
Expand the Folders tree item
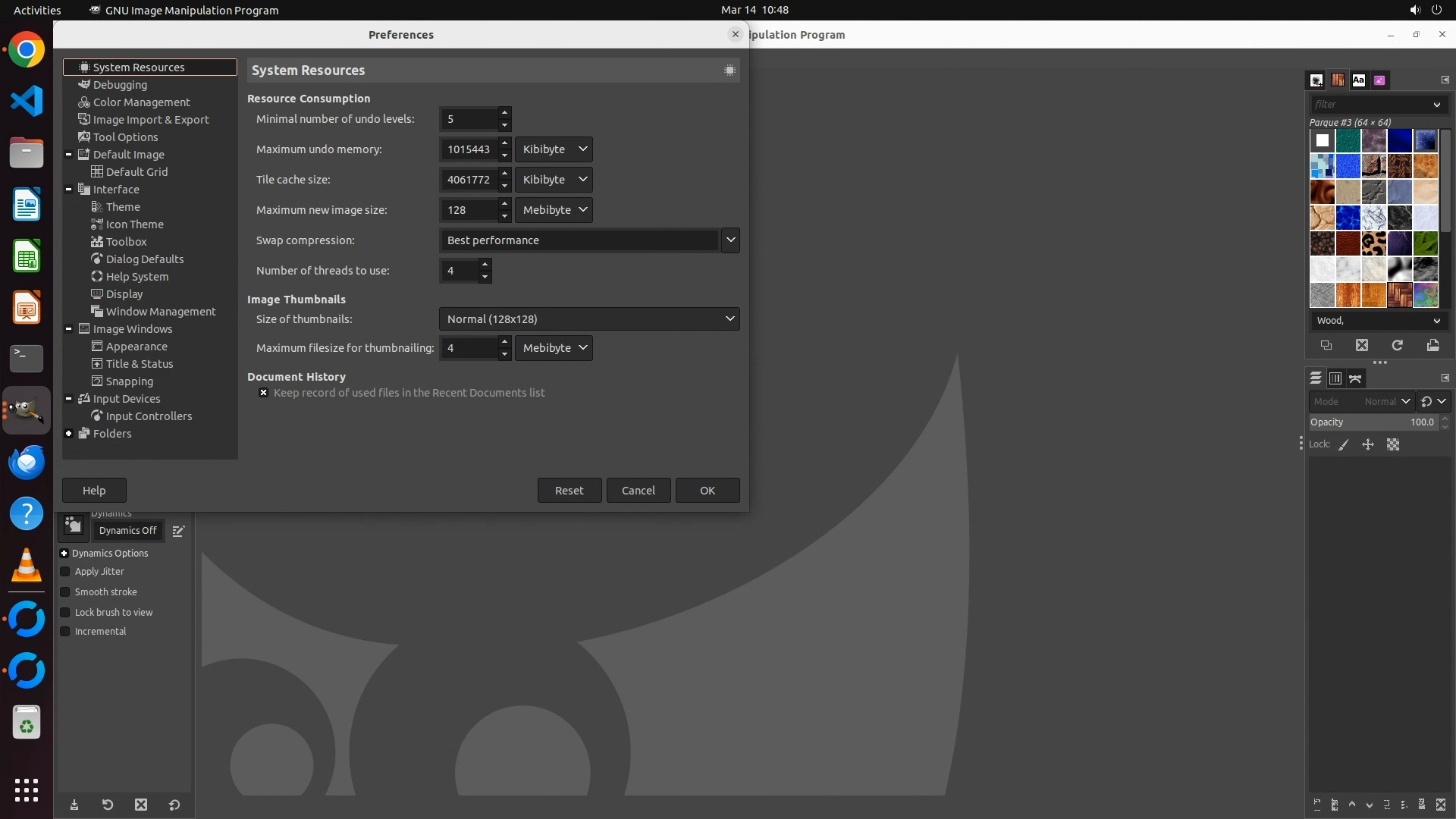[69, 434]
